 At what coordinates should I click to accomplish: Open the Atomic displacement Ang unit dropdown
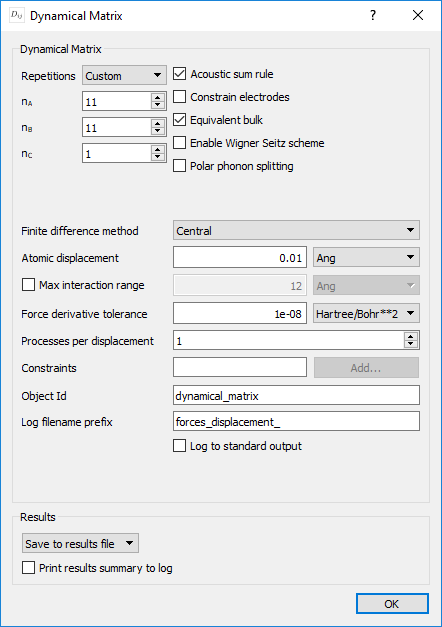[366, 257]
